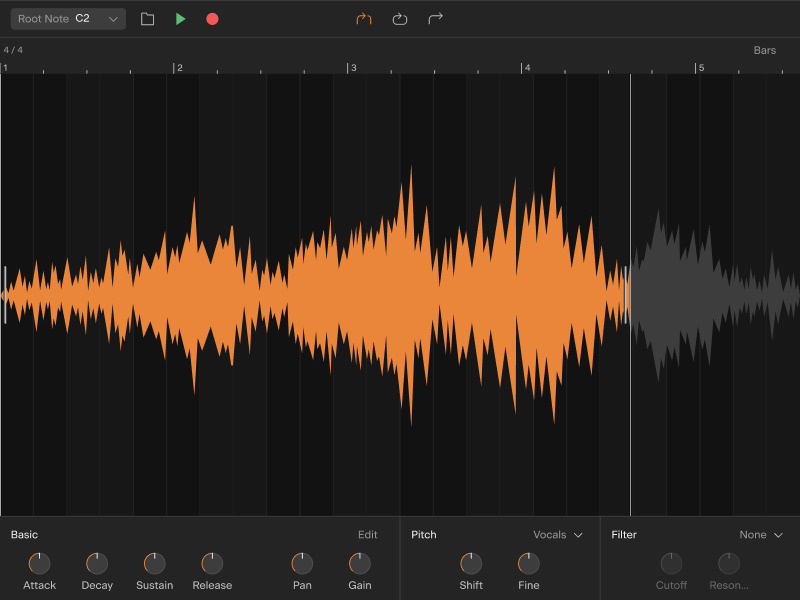The width and height of the screenshot is (800, 600).
Task: Click the Basic section heading
Action: 24,535
